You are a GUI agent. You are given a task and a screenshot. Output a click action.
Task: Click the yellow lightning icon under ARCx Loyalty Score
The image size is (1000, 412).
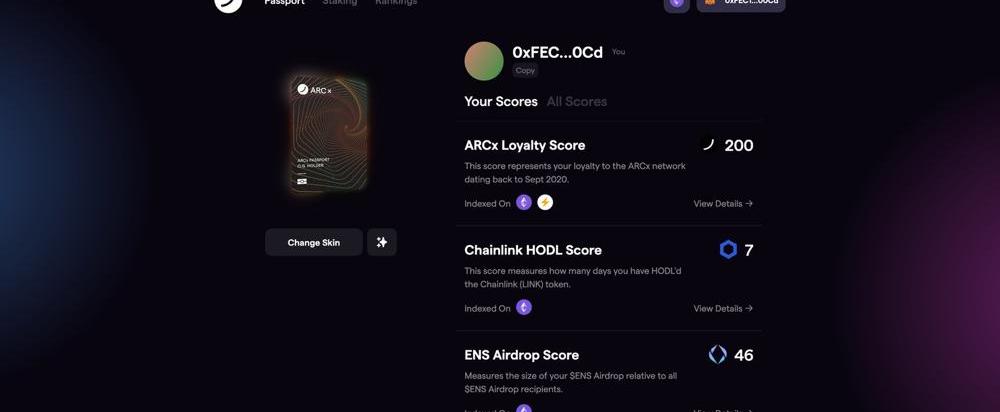[545, 203]
